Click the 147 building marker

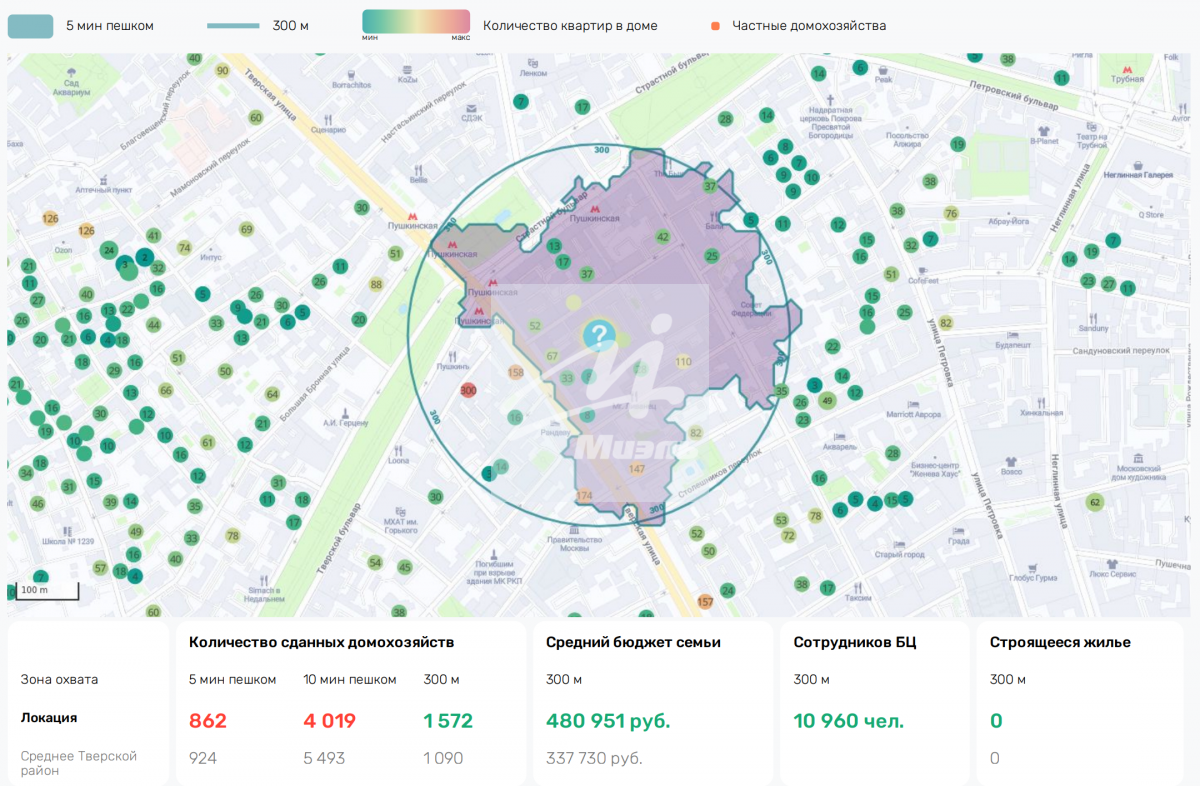coord(637,469)
